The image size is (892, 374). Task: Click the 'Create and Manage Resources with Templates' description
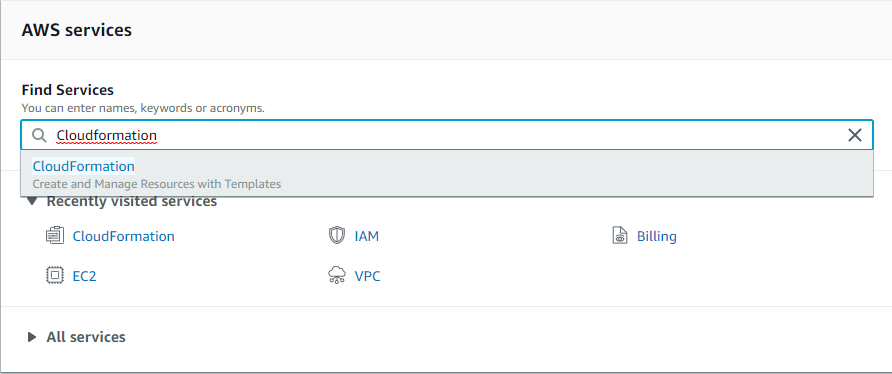pos(157,184)
